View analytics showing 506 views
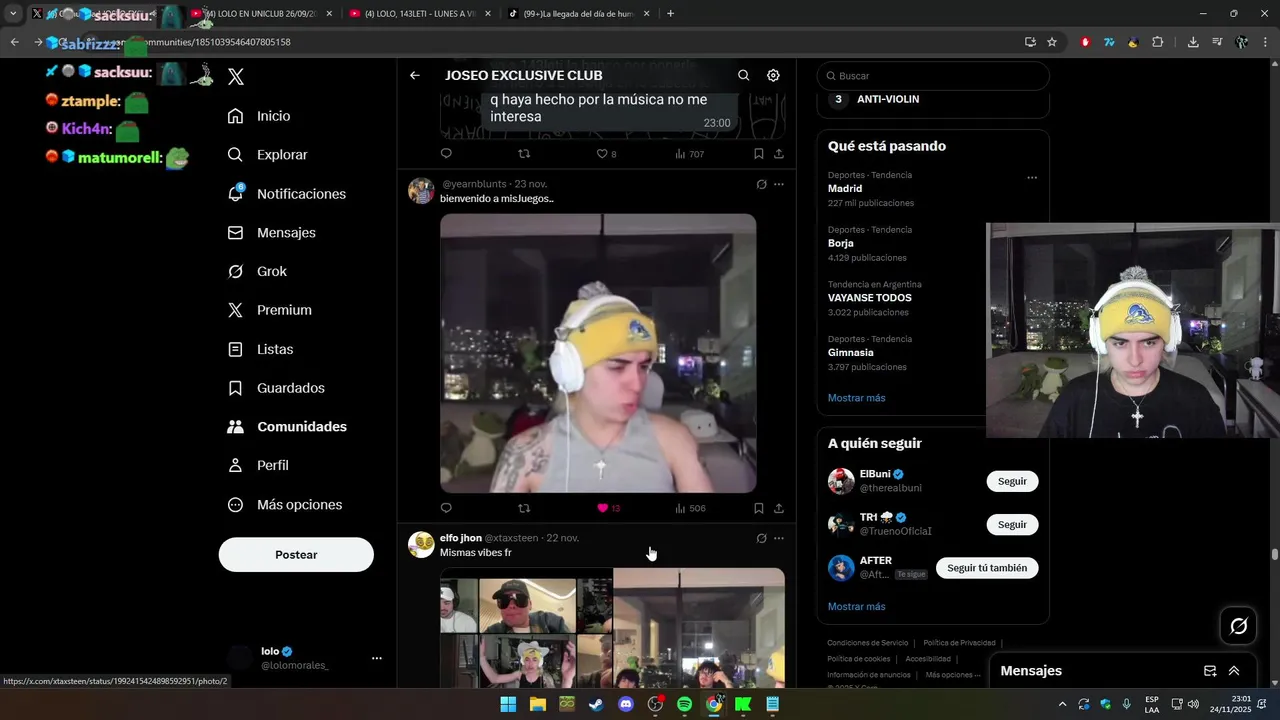The image size is (1280, 720). click(x=690, y=508)
